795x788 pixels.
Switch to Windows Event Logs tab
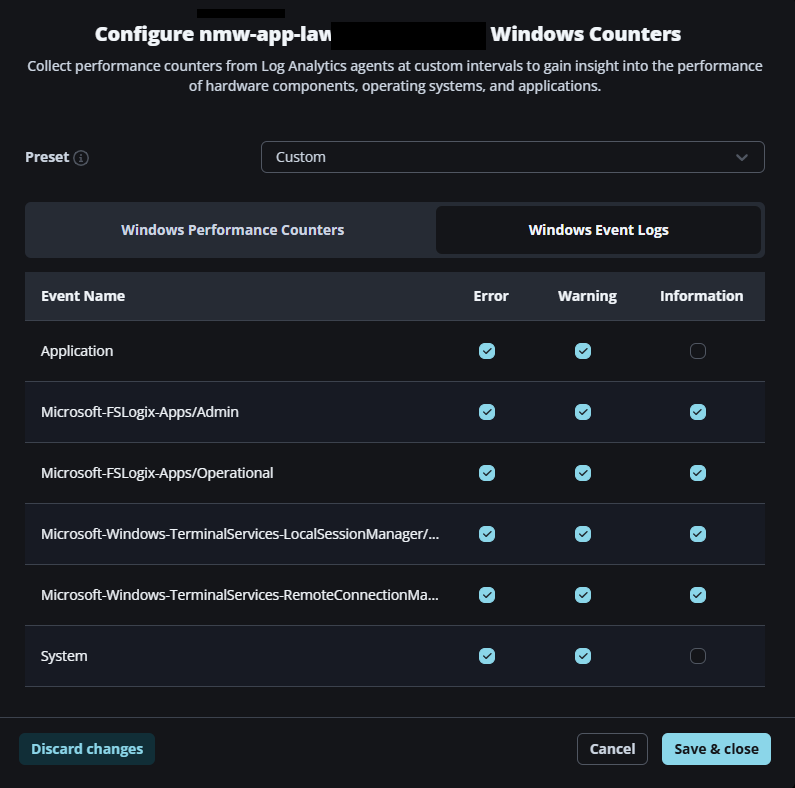click(598, 230)
